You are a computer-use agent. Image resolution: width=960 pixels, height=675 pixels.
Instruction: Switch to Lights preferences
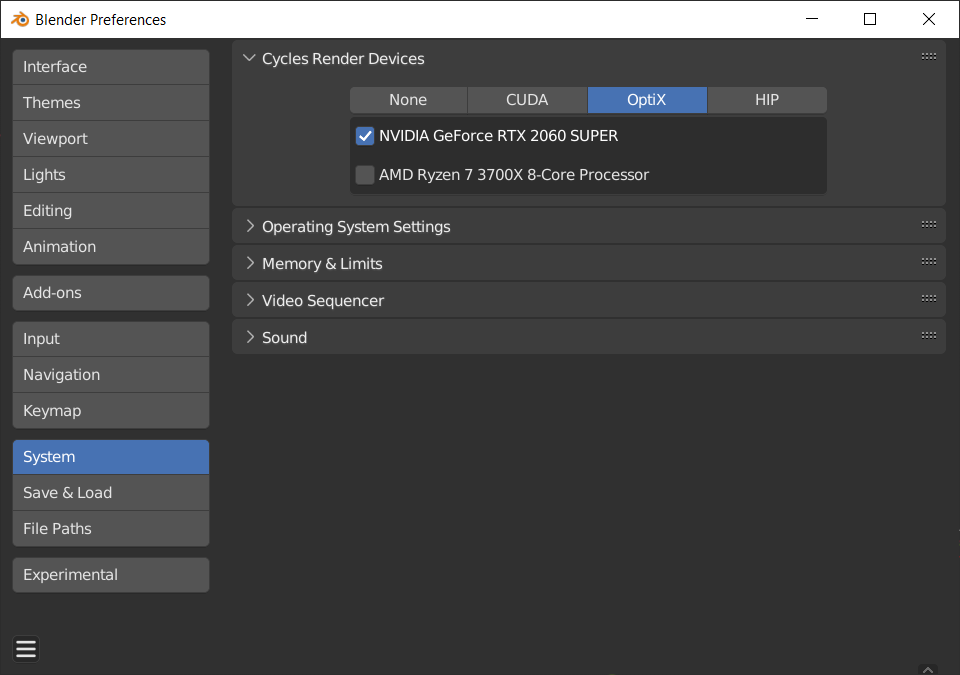(x=111, y=175)
